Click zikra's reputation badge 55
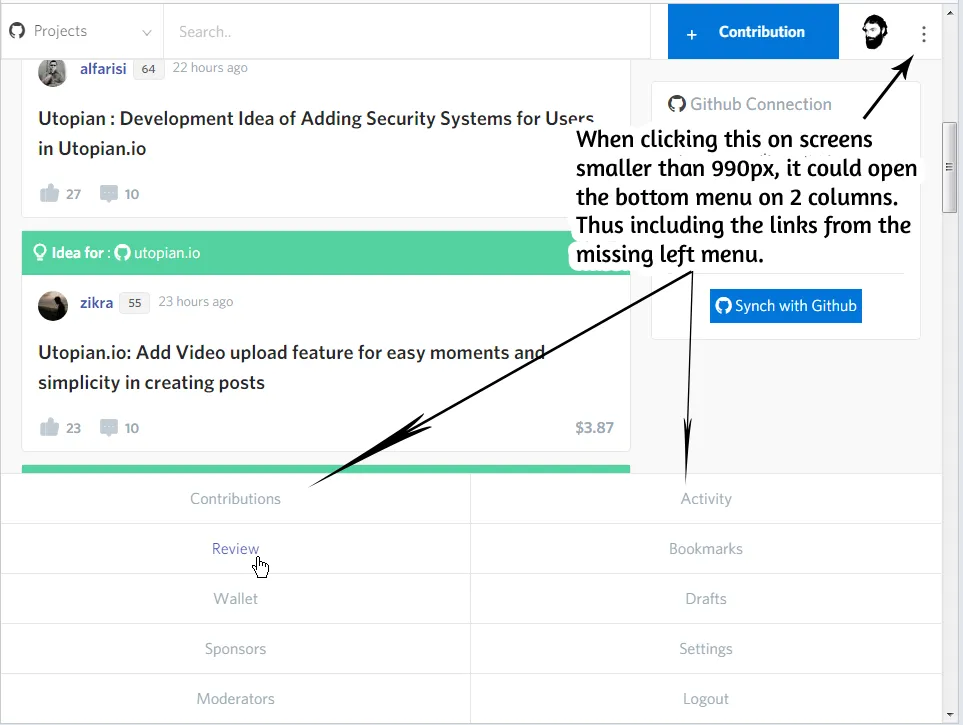This screenshot has width=963, height=725. pyautogui.click(x=135, y=303)
